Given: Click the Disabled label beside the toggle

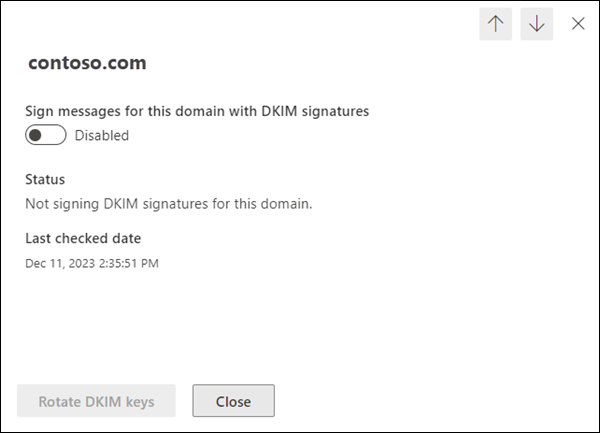Looking at the screenshot, I should point(102,135).
